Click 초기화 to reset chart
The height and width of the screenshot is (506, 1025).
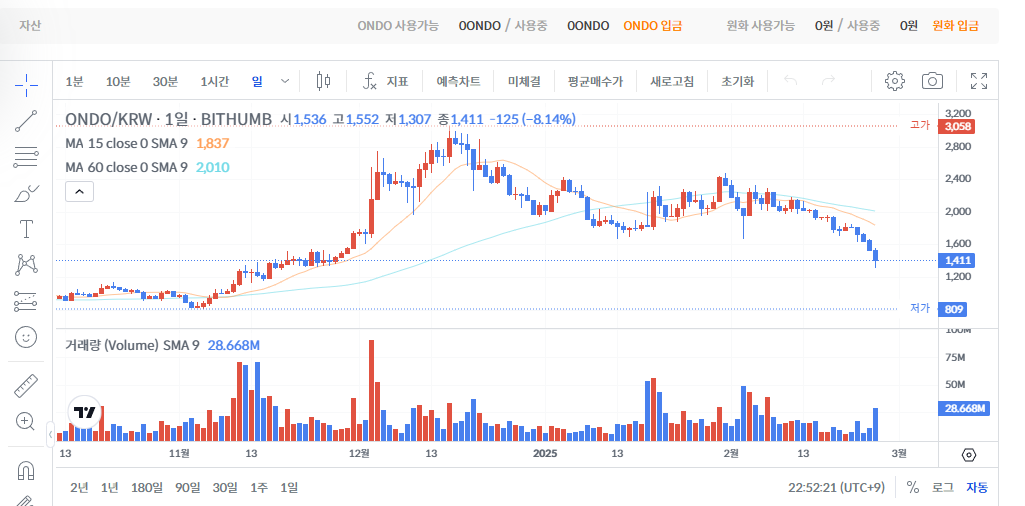[x=737, y=82]
